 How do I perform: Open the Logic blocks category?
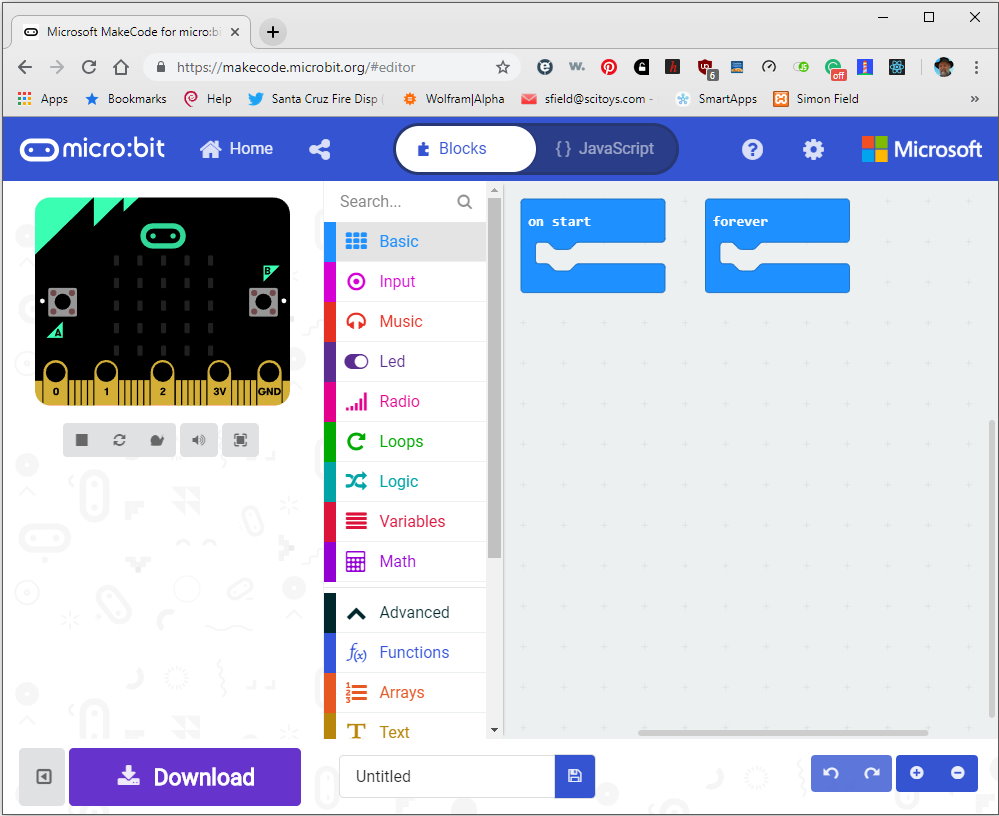click(x=405, y=482)
